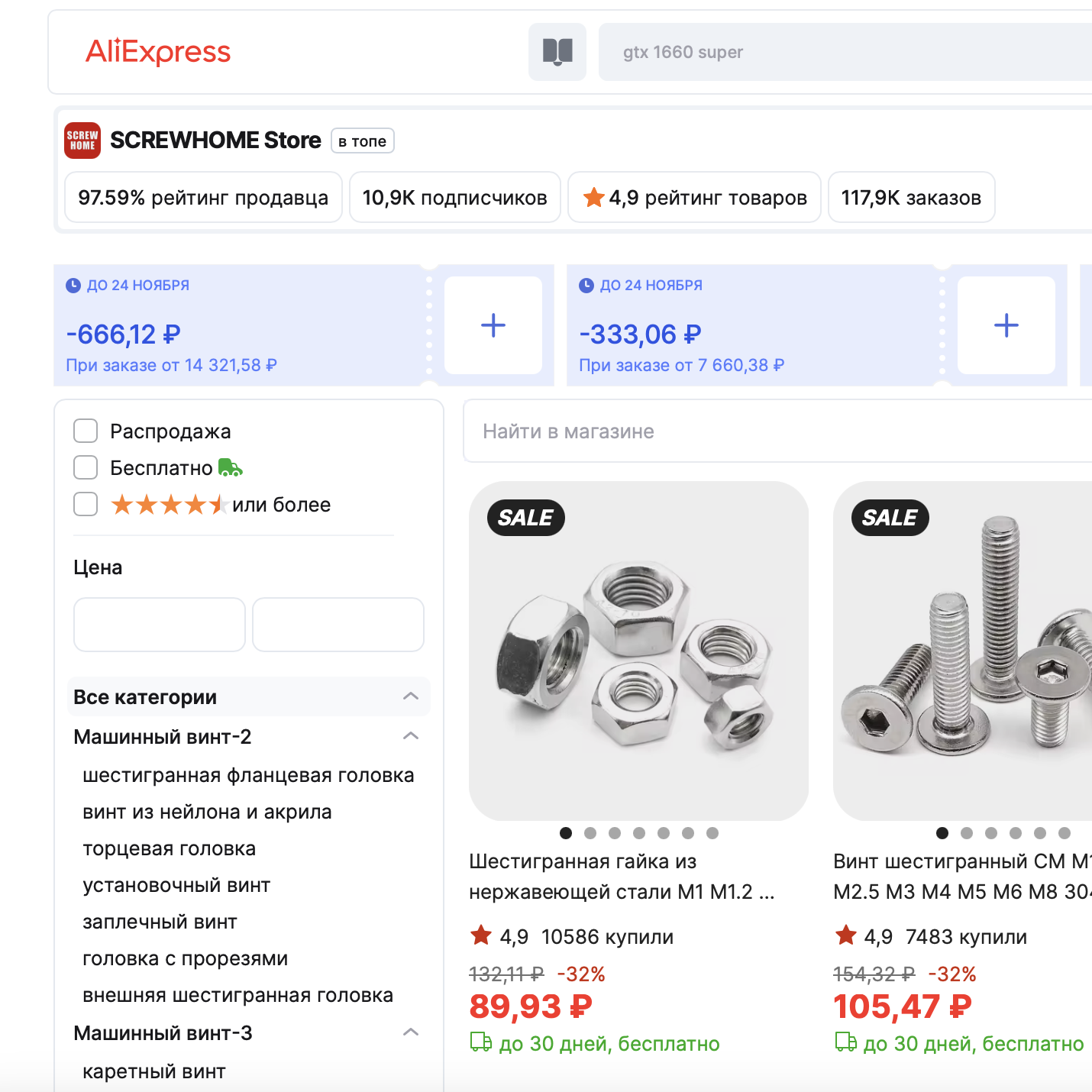1092x1092 pixels.
Task: Click the AliExpress logo
Action: (158, 52)
